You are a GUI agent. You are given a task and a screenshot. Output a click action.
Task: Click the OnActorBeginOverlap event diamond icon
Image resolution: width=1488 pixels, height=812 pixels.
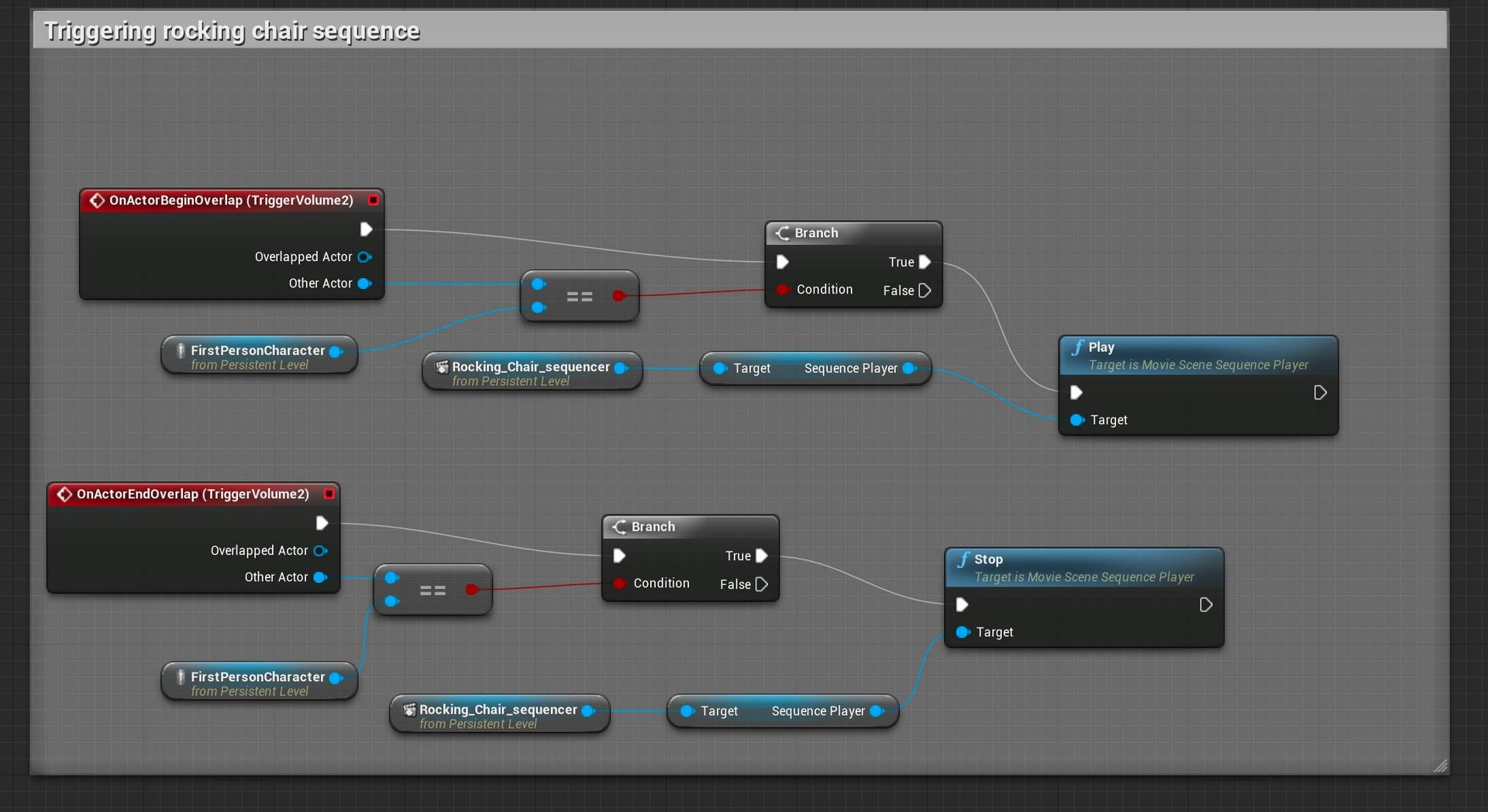tap(97, 201)
